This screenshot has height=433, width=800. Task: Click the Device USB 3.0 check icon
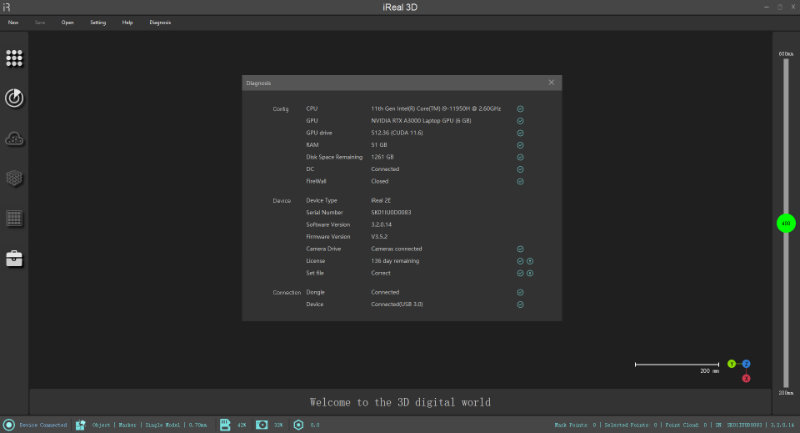coord(520,304)
